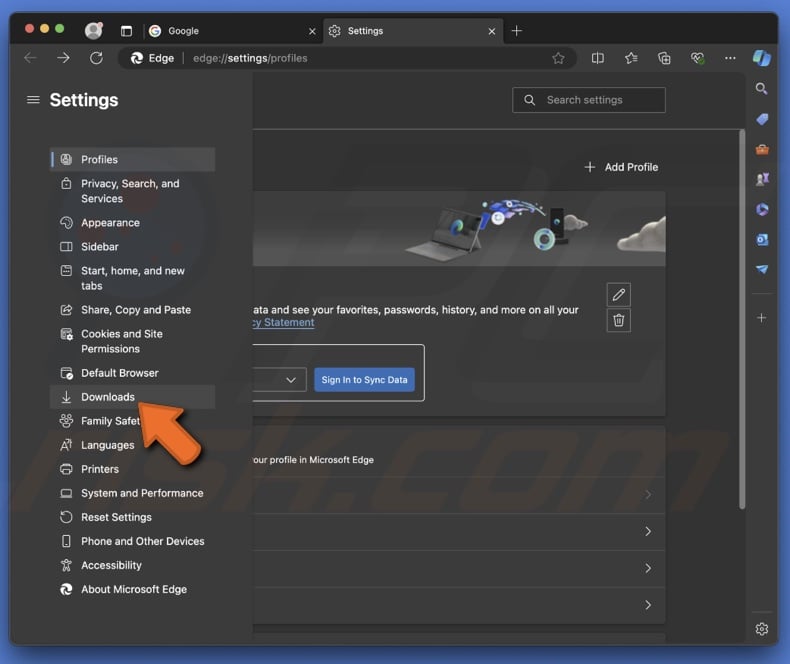Open the Split screen icon

point(598,58)
